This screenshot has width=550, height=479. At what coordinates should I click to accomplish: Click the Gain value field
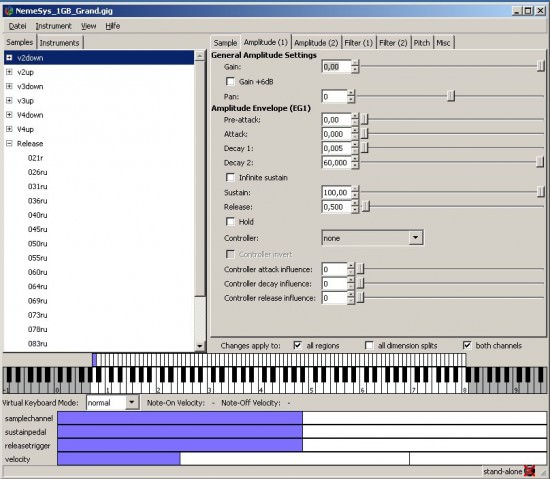point(336,67)
